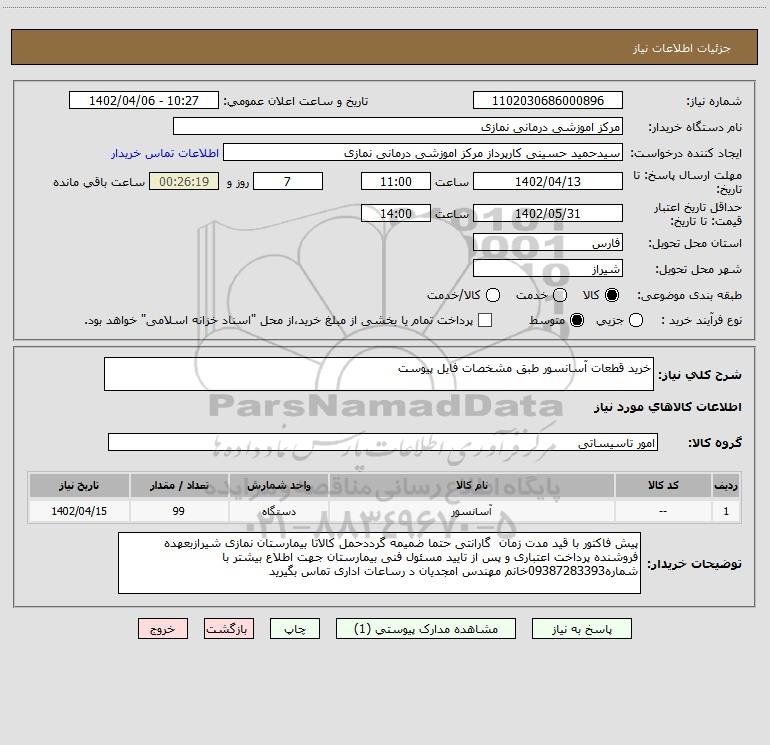Click the آسانسور item name cell
770x745 pixels.
point(472,511)
